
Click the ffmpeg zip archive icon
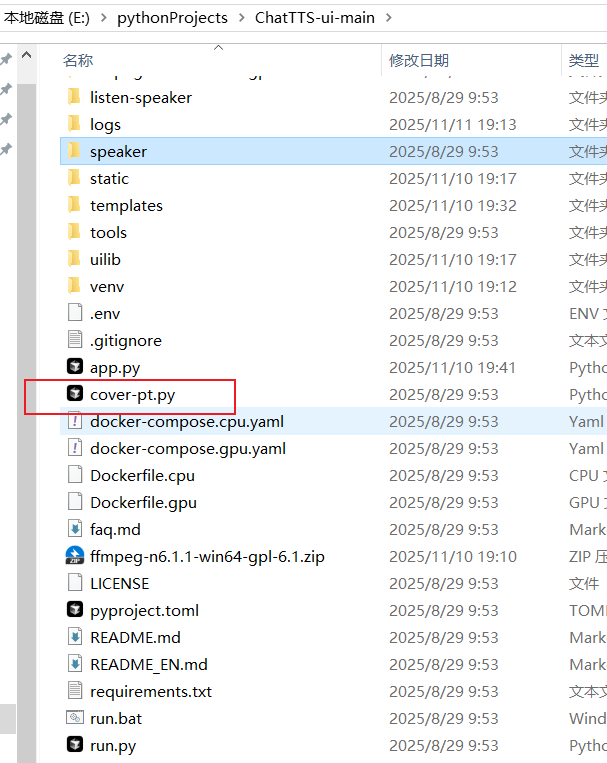(75, 556)
